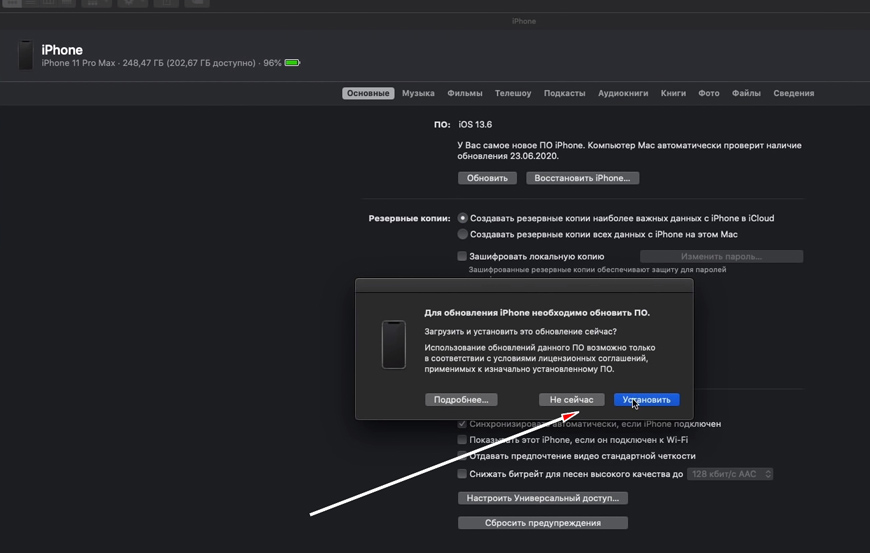Enable Зашифровать локальную копию checkbox

tap(462, 256)
